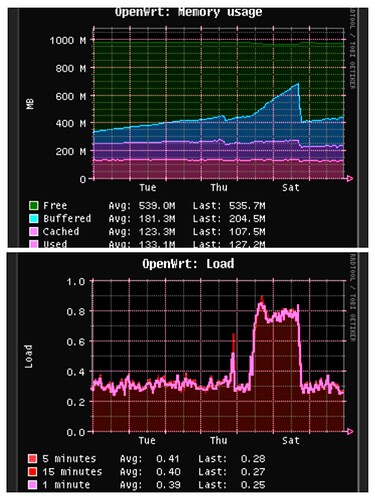Click the 'Tue' label on the memory graph

pyautogui.click(x=148, y=188)
